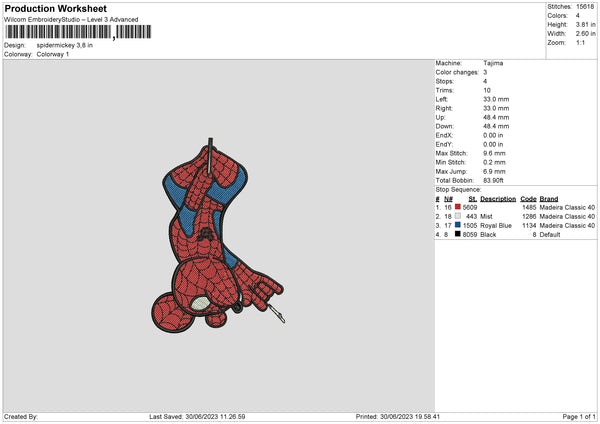Click the Min Stitch value '0.2 mm'
Screen dimensions: 600x424
494,162
